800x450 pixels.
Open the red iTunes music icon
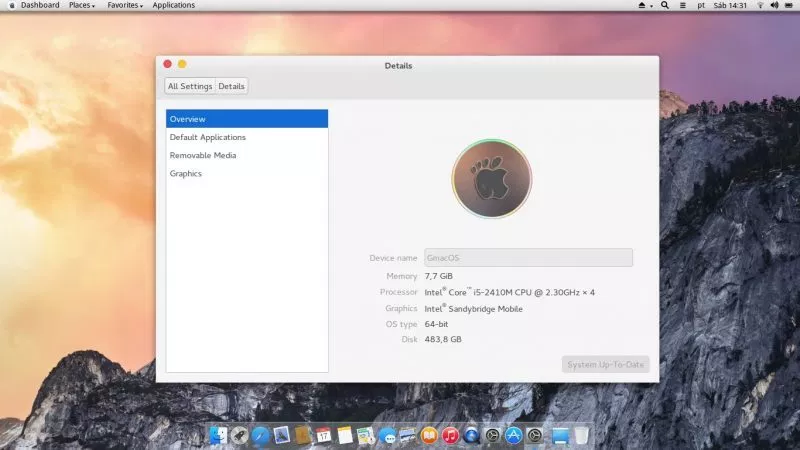tap(450, 435)
